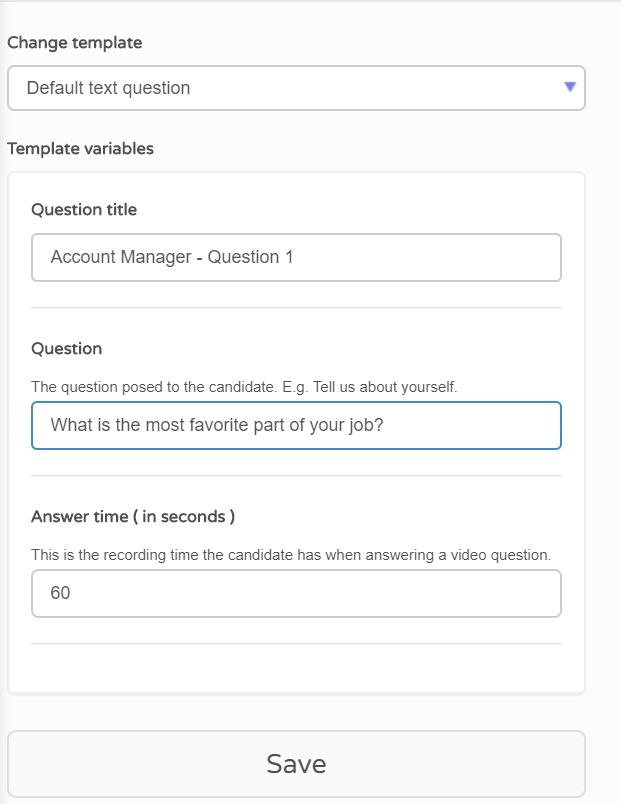Image resolution: width=621 pixels, height=804 pixels.
Task: Click the 'Question title' field label
Action: pos(84,210)
